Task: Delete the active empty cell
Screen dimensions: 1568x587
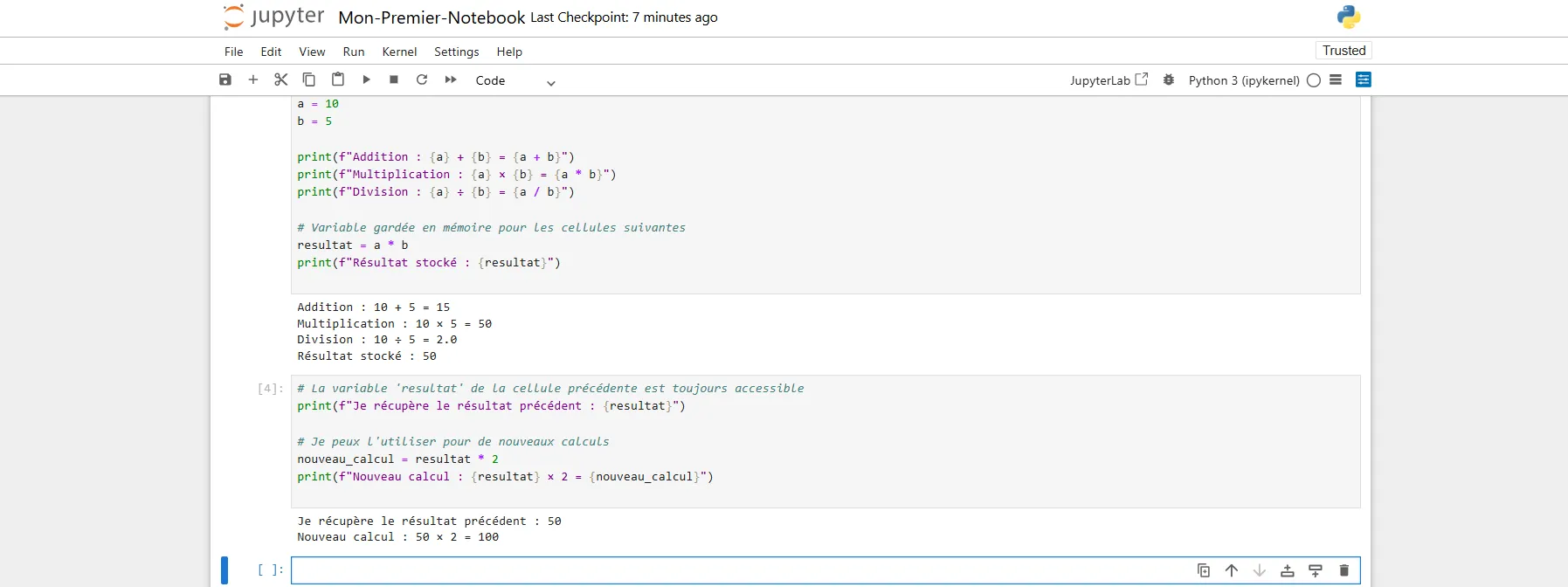Action: coord(1344,570)
